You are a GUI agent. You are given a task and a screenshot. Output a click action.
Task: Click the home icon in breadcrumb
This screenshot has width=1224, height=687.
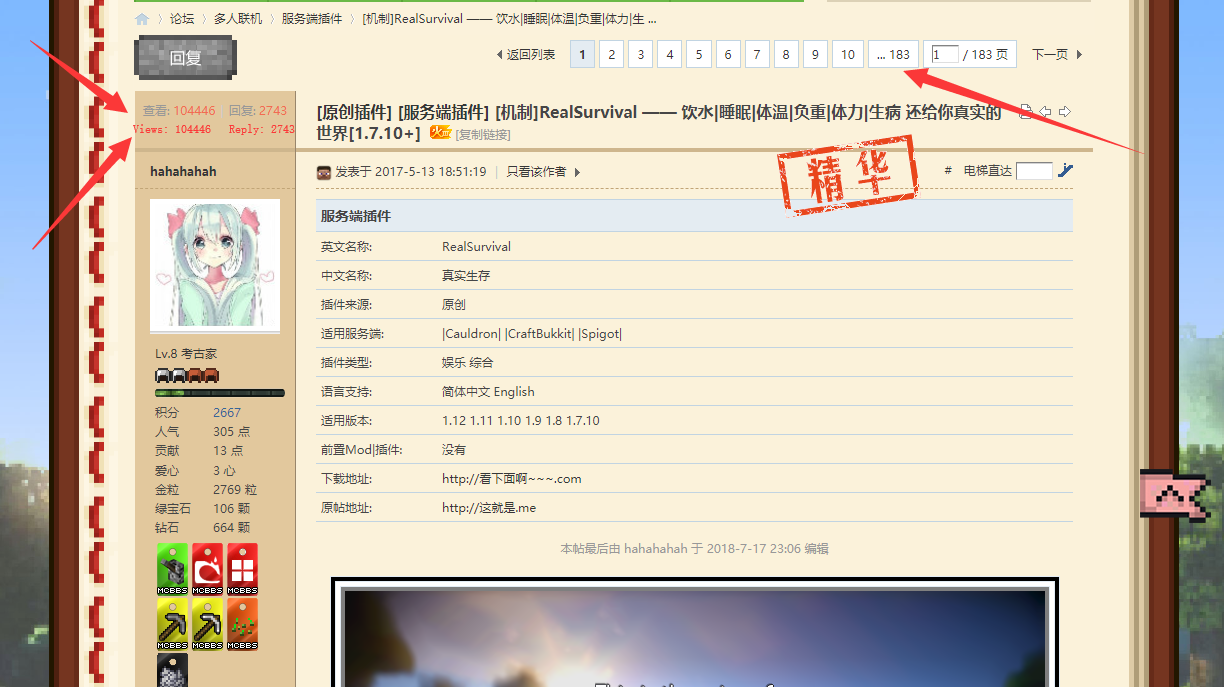point(142,19)
